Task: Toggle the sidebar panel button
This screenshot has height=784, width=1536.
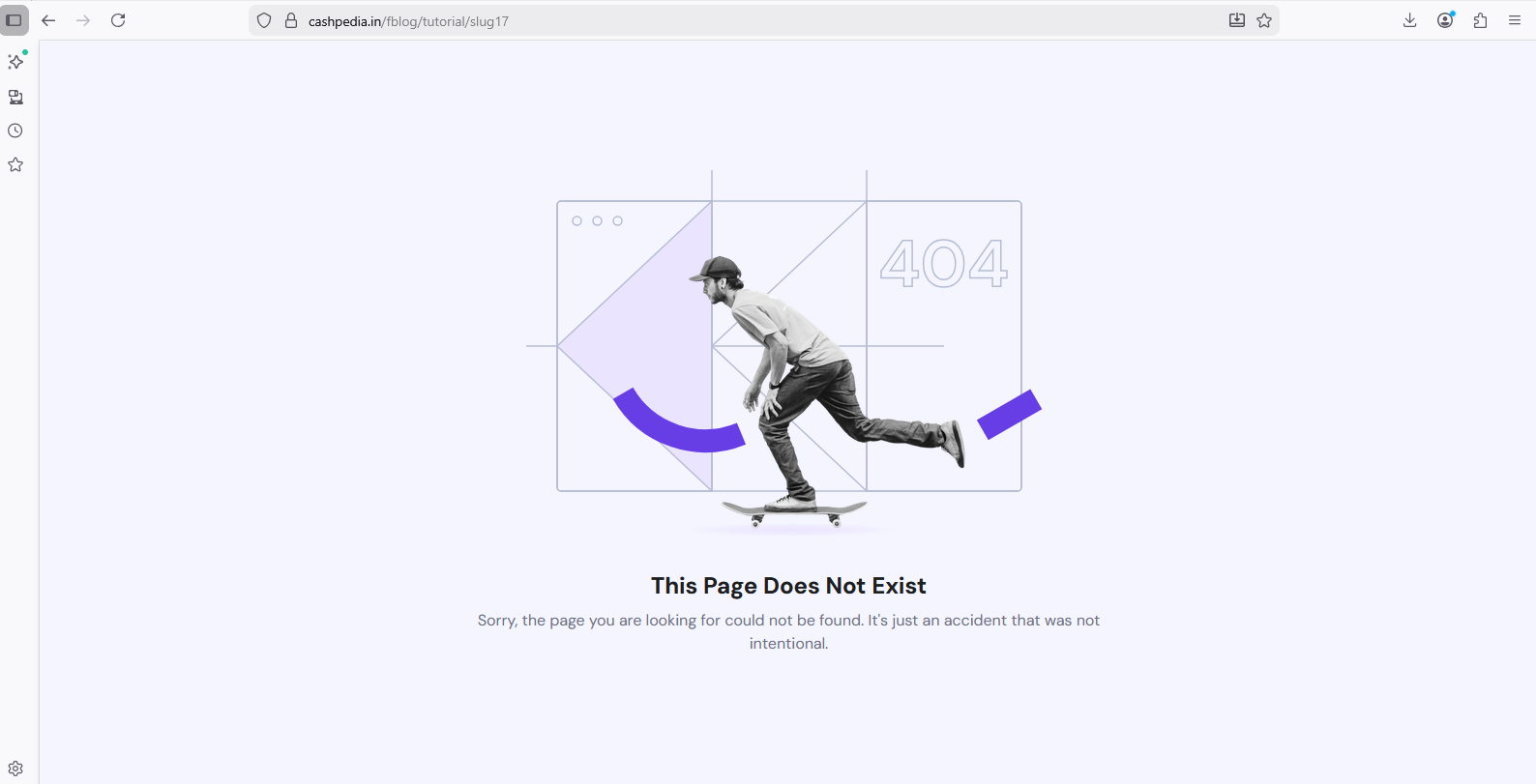Action: tap(15, 20)
